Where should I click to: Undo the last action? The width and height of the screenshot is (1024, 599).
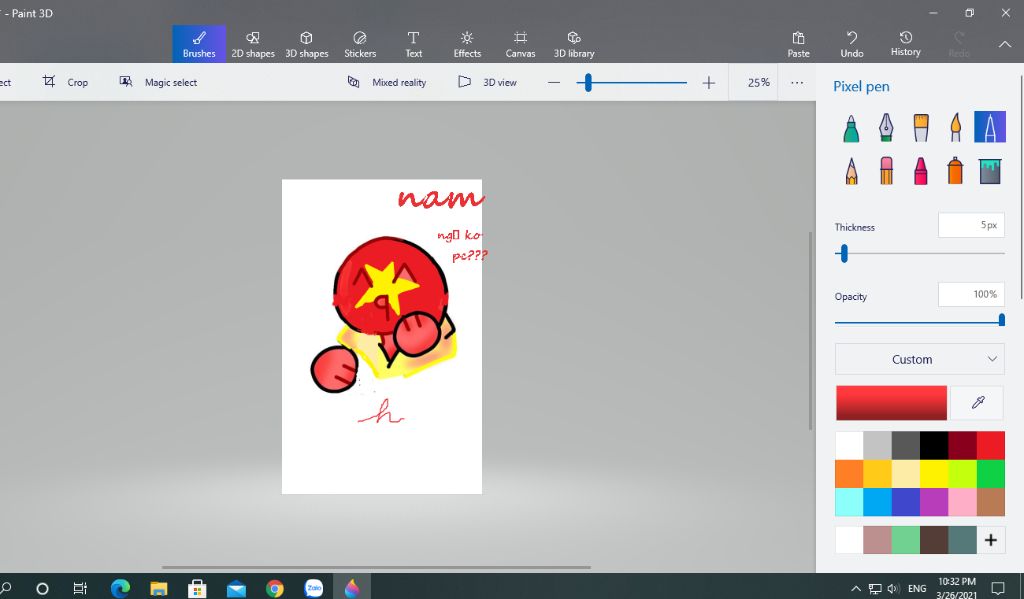(x=852, y=44)
